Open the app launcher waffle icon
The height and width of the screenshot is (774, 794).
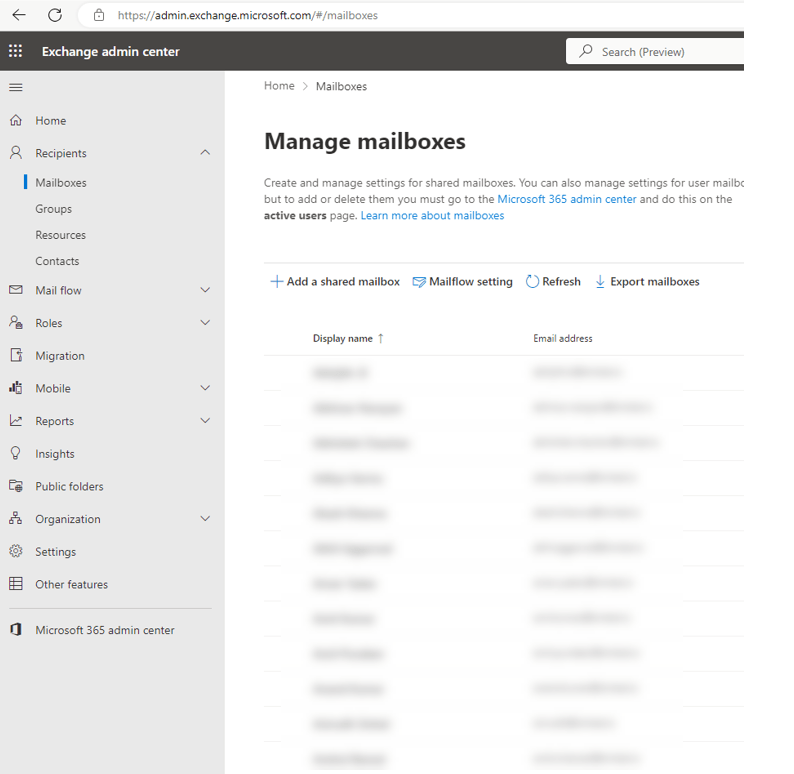point(15,52)
